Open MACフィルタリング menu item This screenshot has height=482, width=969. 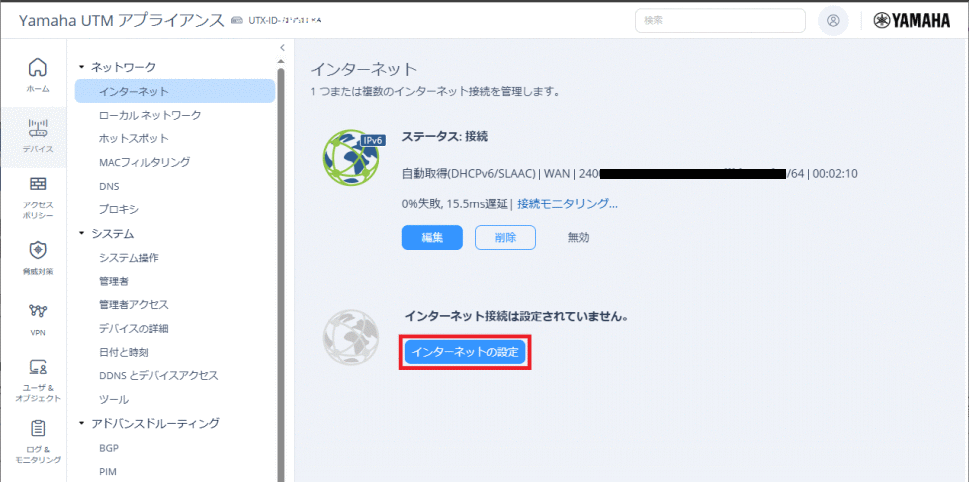[x=144, y=162]
